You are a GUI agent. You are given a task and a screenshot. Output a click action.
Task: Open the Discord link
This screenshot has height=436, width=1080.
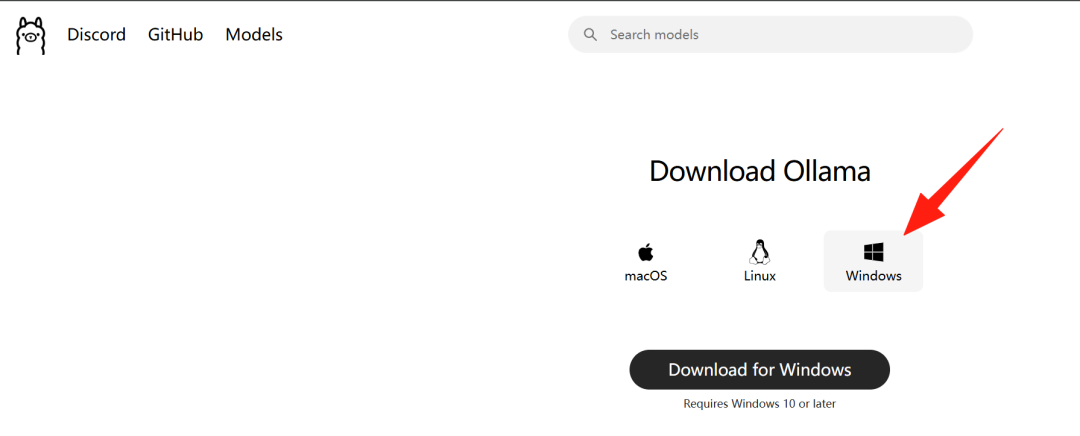(96, 34)
